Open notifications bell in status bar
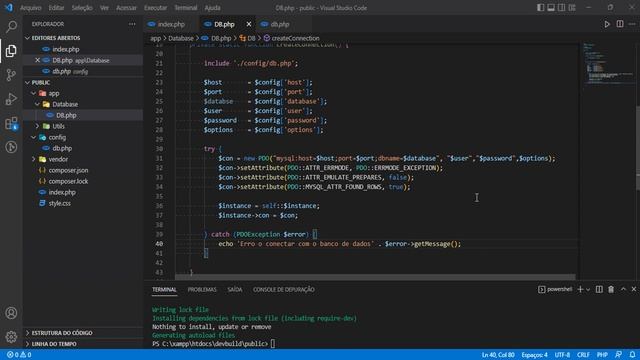The image size is (640, 360). click(632, 355)
